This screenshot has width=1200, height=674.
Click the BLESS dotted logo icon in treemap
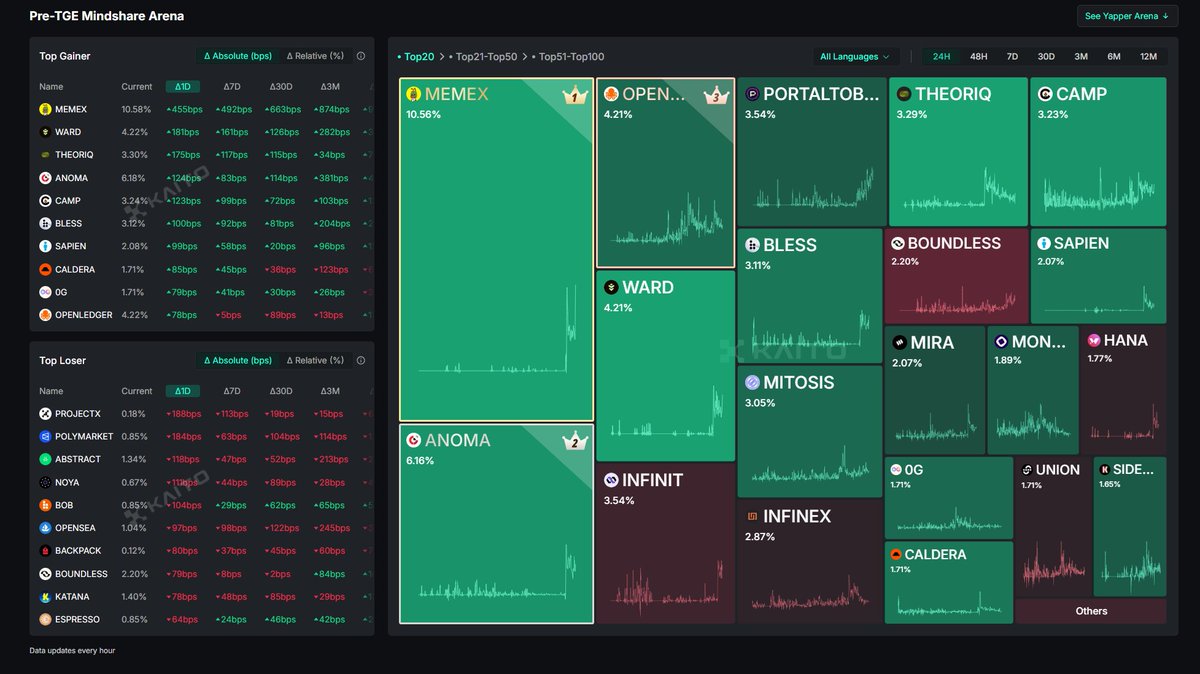click(x=752, y=245)
